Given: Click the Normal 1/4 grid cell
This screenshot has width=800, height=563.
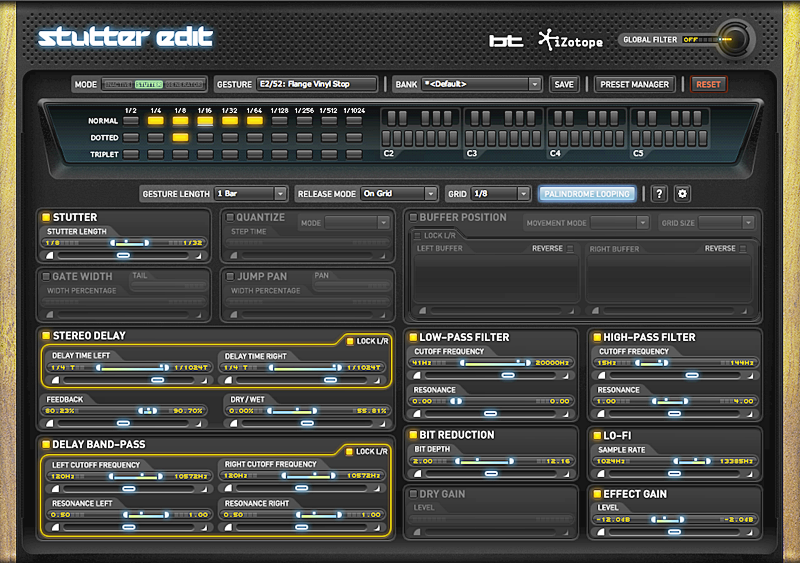Looking at the screenshot, I should tap(156, 121).
